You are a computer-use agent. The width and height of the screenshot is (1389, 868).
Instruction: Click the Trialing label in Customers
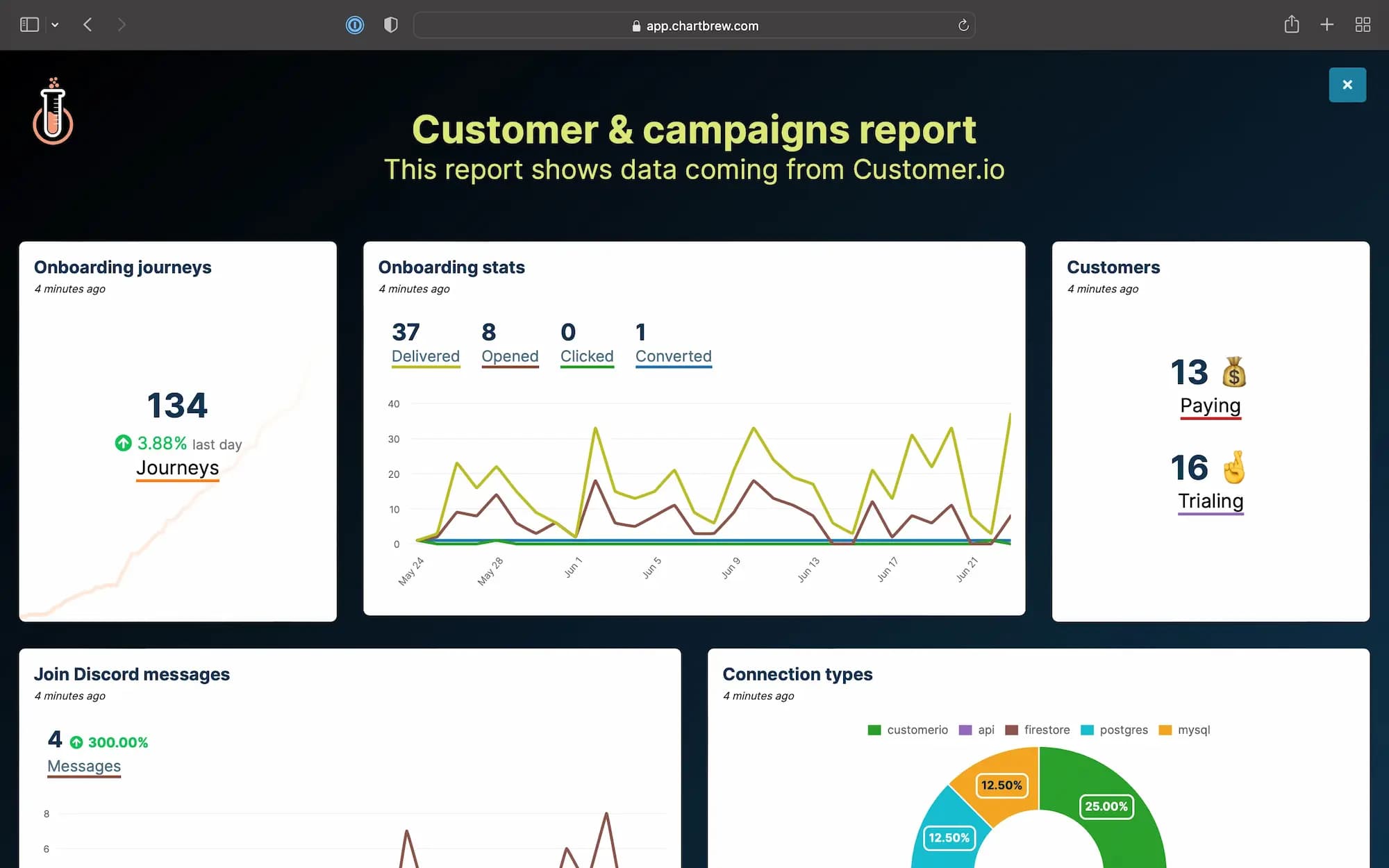[x=1211, y=501]
